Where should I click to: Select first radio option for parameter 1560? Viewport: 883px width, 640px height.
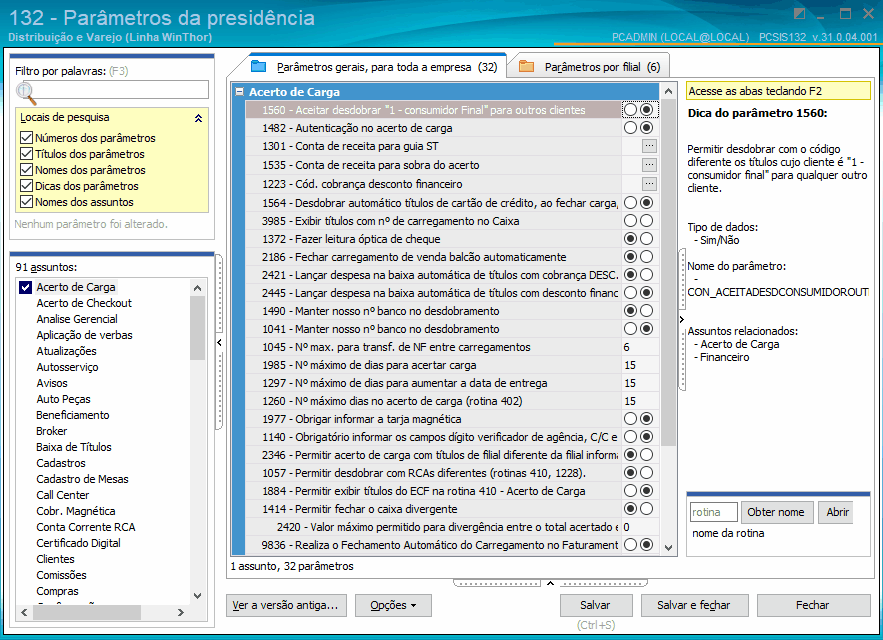click(x=630, y=110)
